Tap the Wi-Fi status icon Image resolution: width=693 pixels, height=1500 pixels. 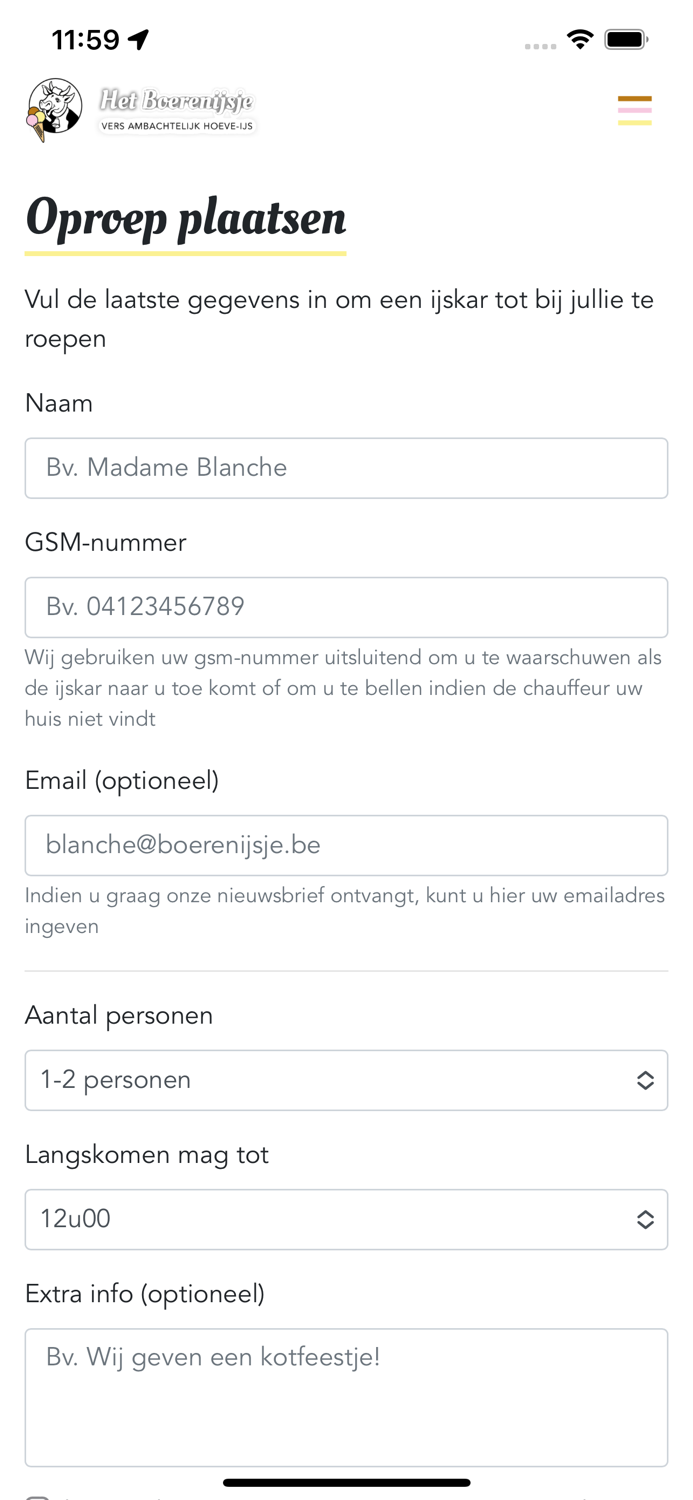(x=579, y=40)
